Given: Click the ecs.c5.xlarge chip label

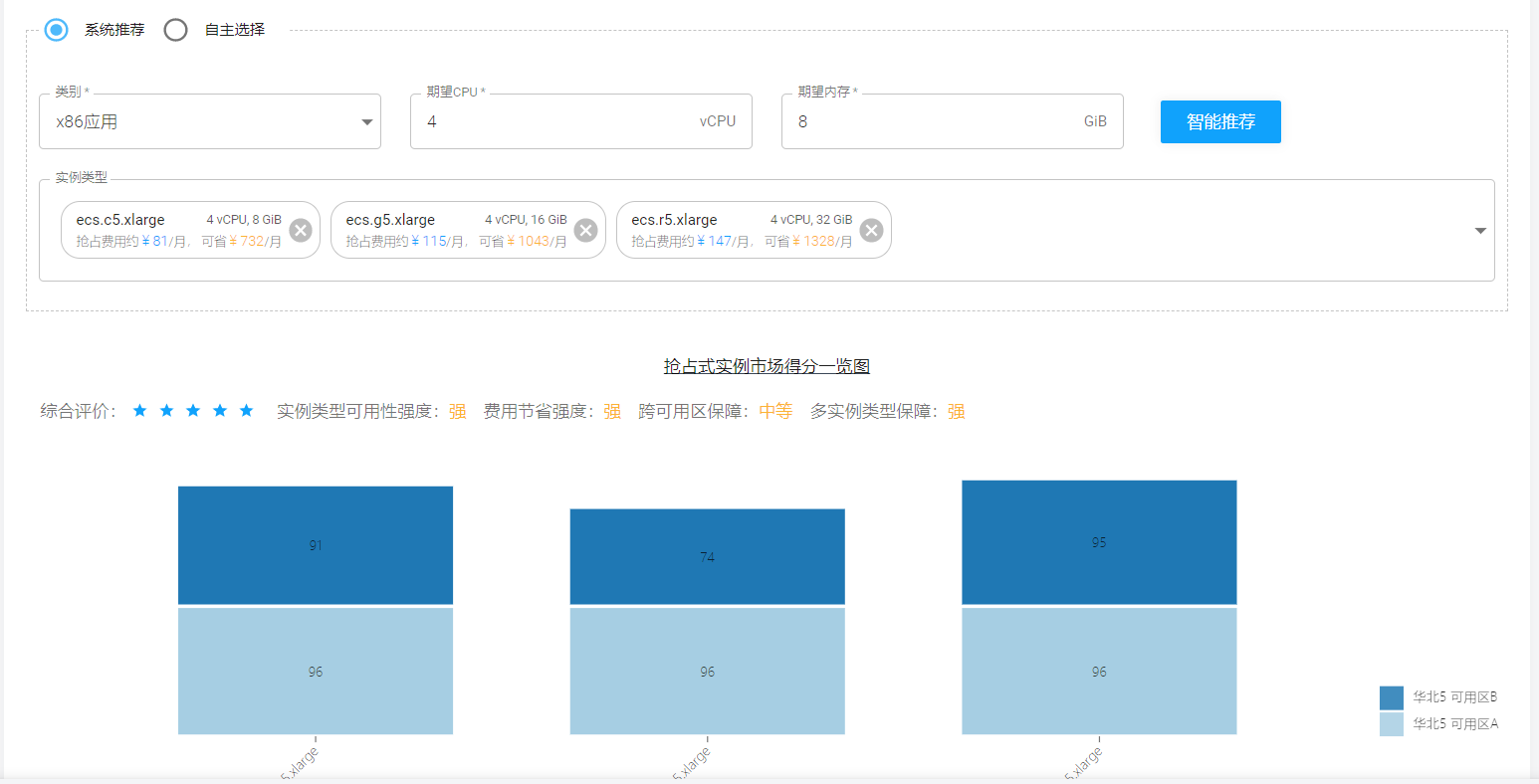Looking at the screenshot, I should (120, 220).
